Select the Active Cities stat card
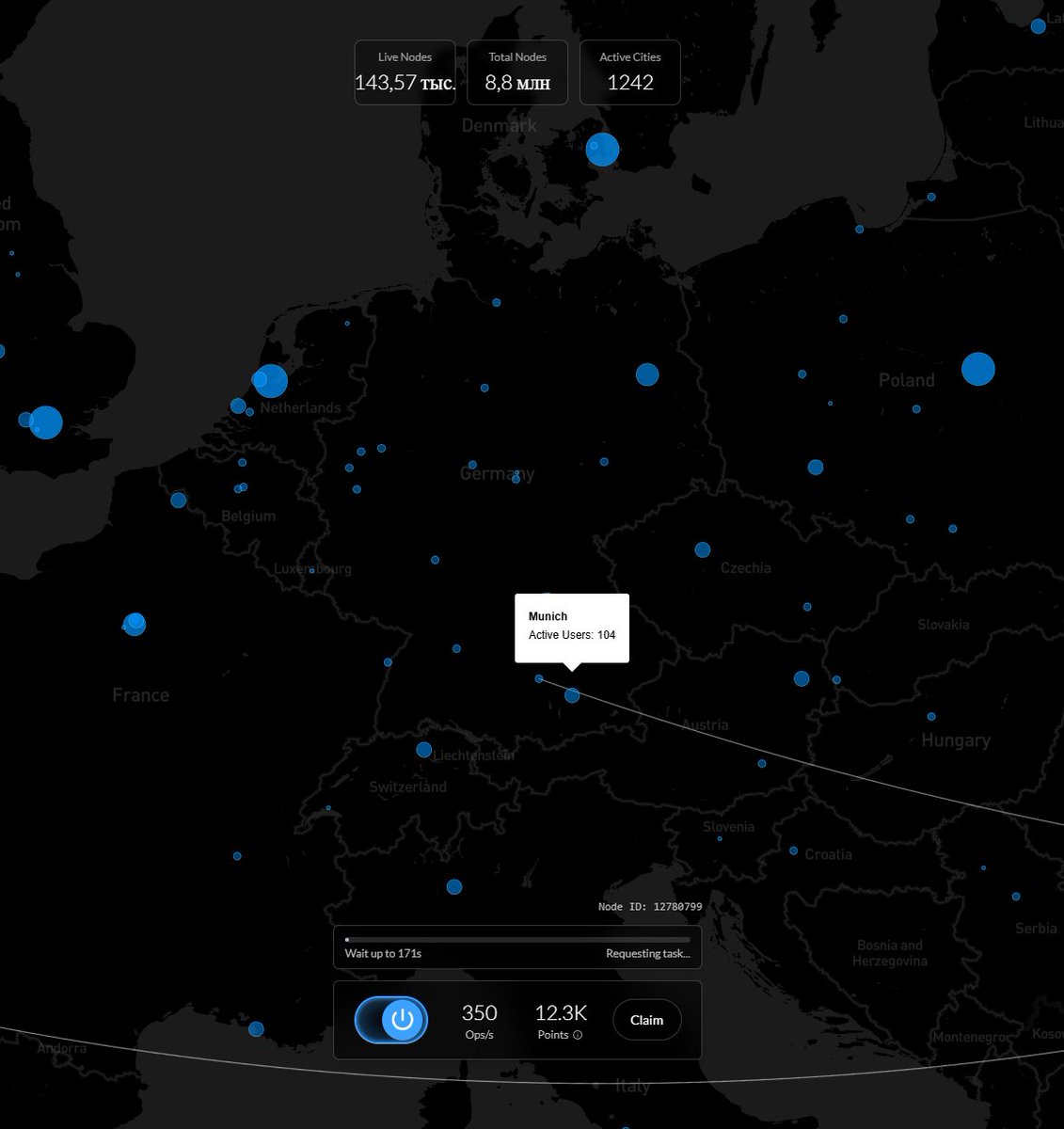 (629, 72)
